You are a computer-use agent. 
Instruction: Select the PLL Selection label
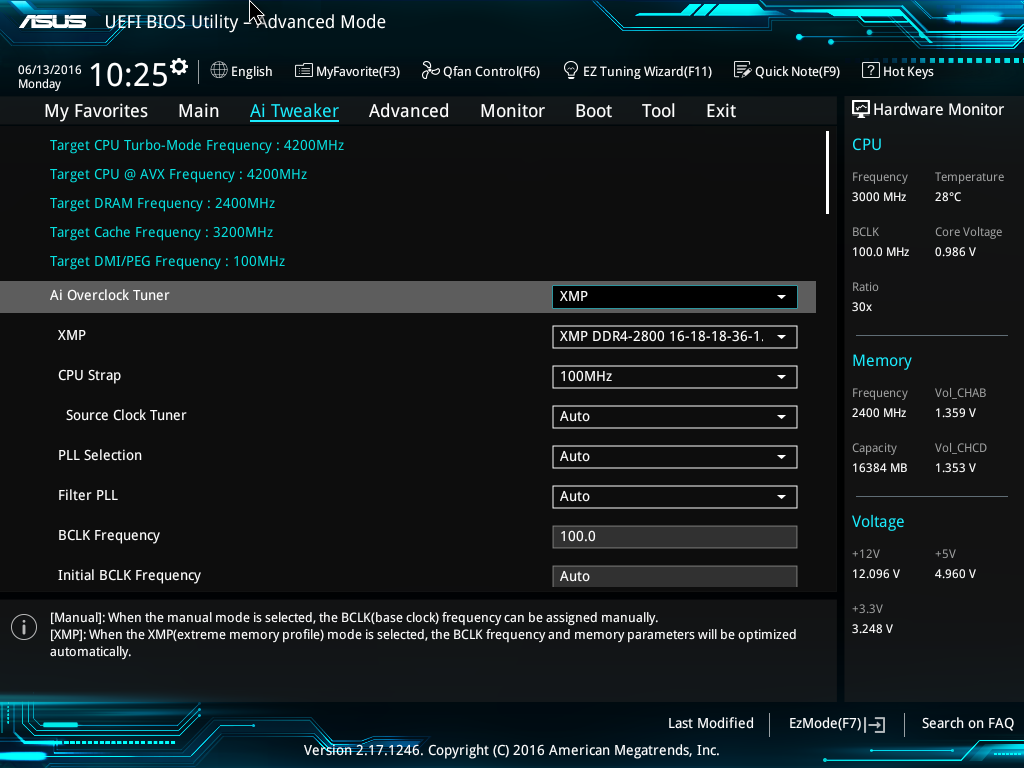coord(100,455)
